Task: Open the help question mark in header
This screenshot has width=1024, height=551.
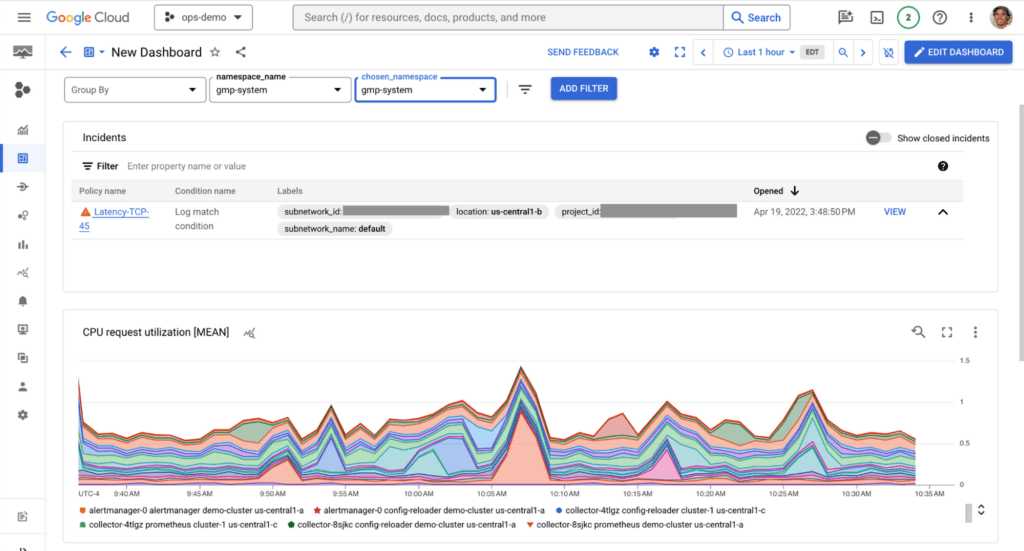Action: 940,18
